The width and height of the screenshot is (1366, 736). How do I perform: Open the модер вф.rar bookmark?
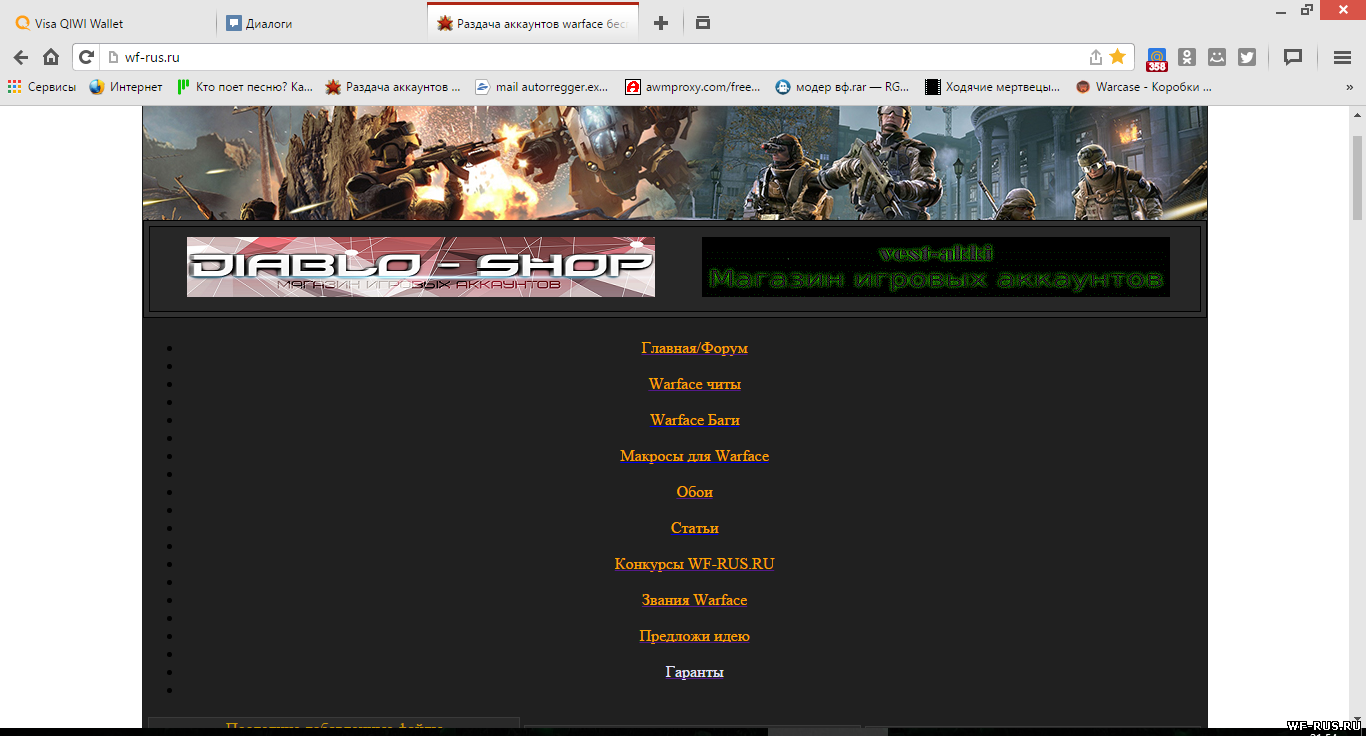pyautogui.click(x=843, y=87)
